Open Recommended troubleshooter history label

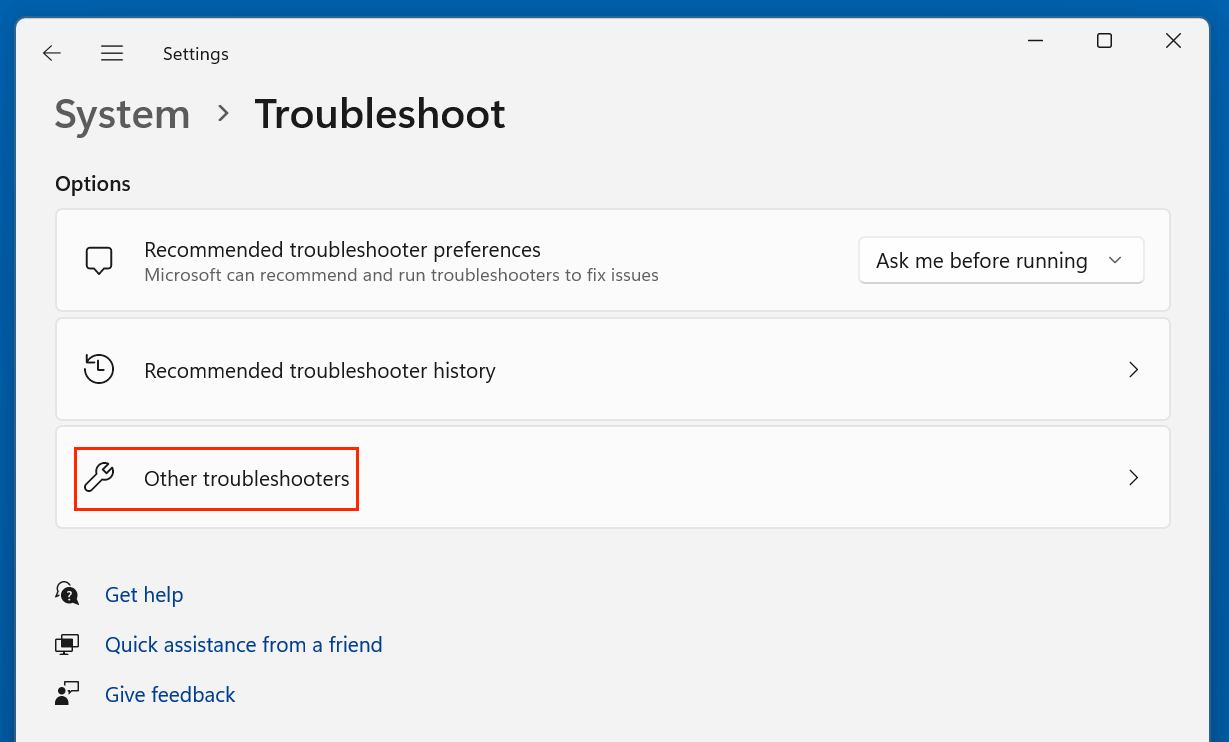pyautogui.click(x=319, y=371)
